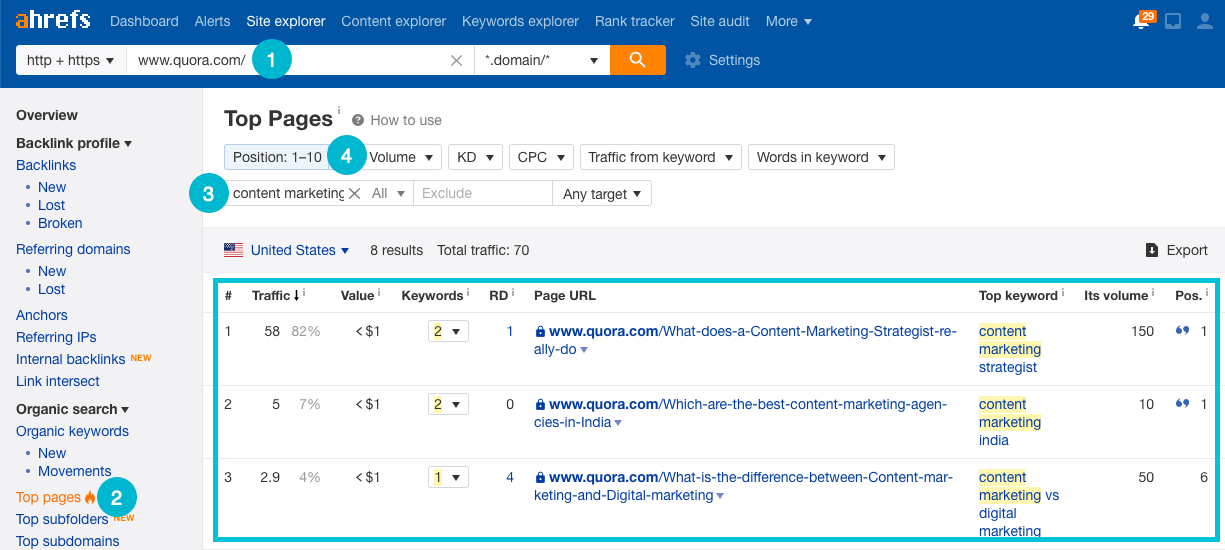
Task: Open Internal backlinks in sidebar
Action: pos(71,359)
